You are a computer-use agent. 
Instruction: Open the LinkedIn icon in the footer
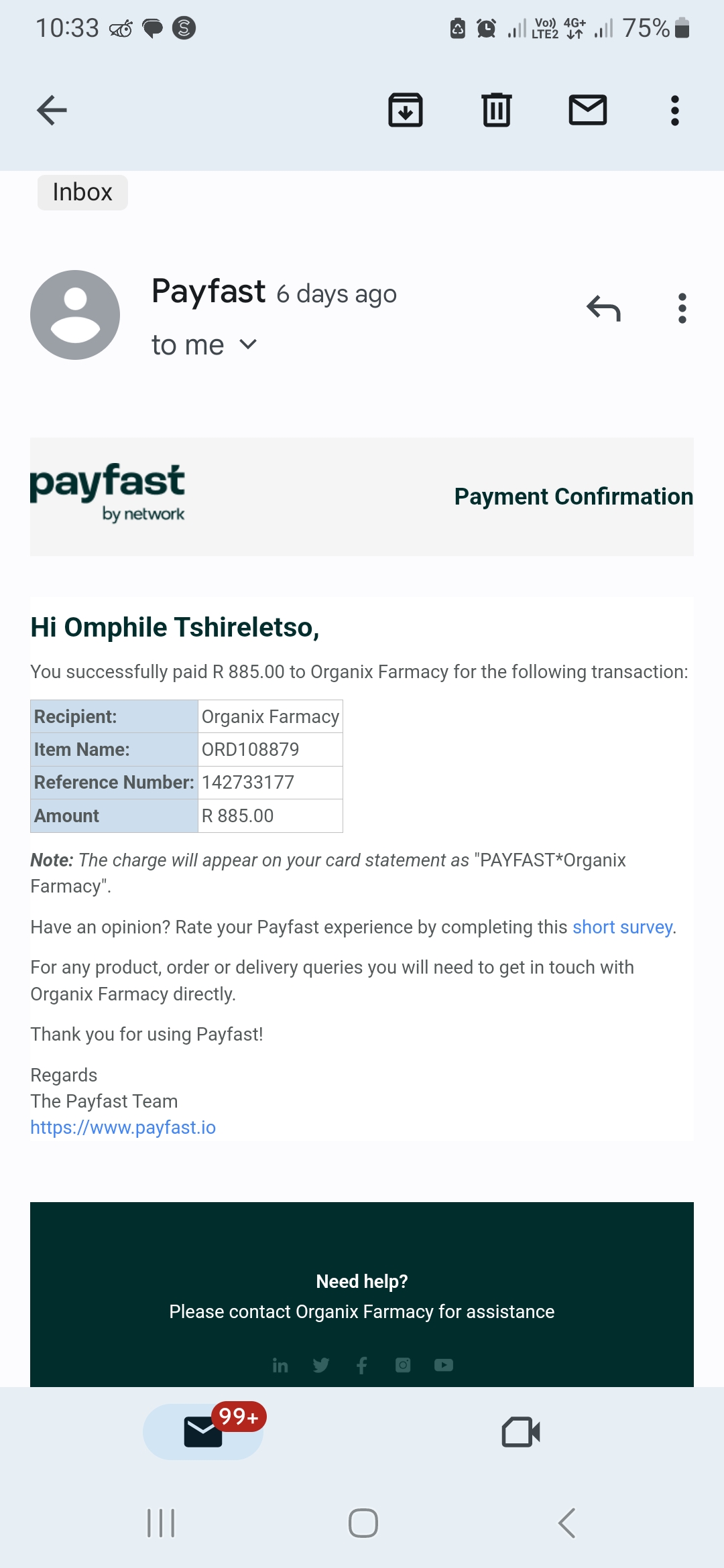(280, 1365)
